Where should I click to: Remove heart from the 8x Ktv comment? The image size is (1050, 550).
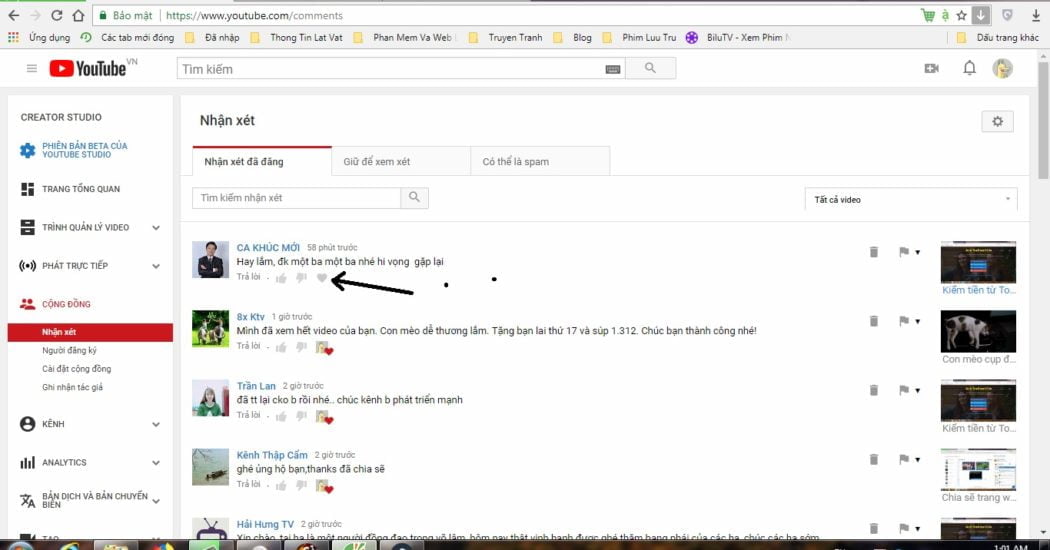324,348
